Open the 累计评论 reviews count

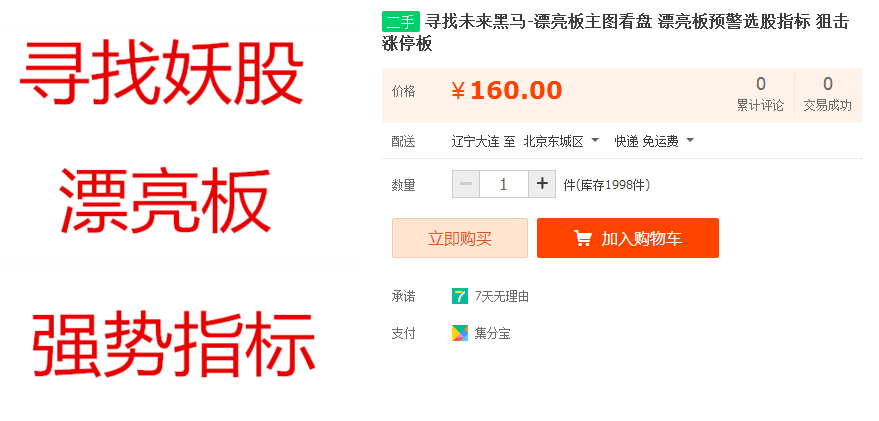(760, 95)
